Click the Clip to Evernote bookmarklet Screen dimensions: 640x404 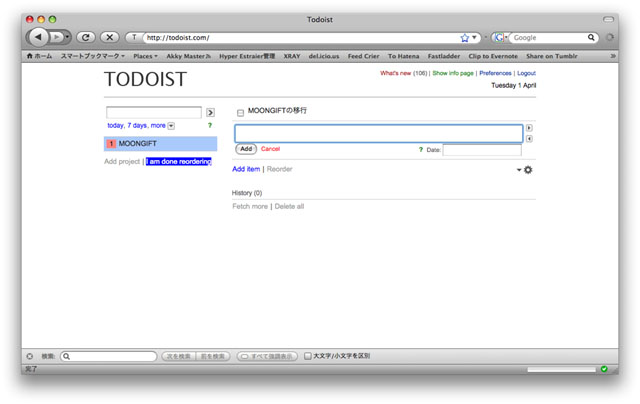click(x=493, y=56)
